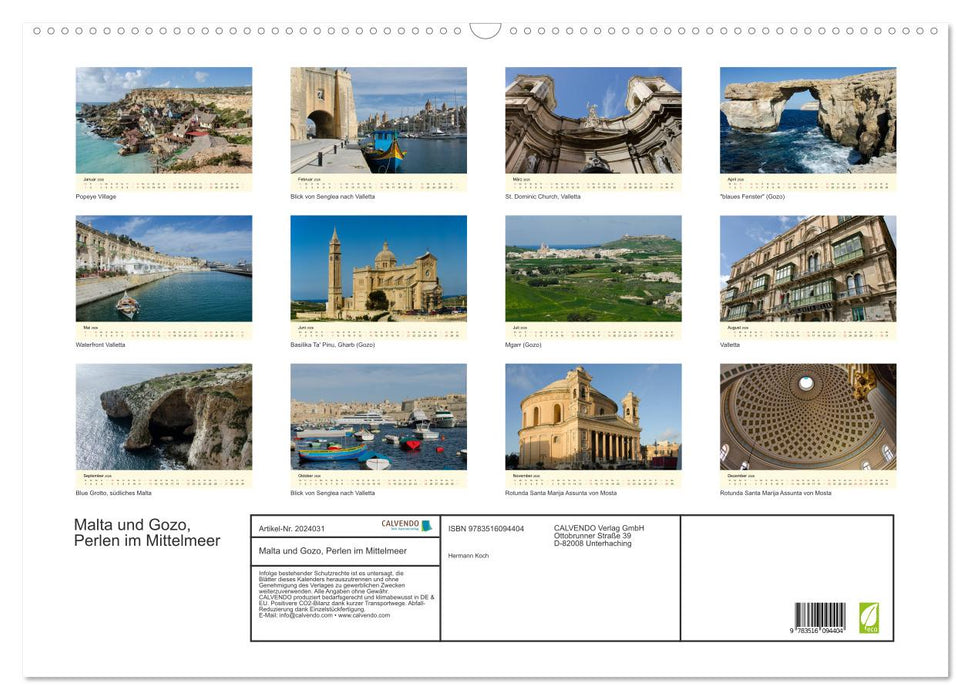971x700 pixels.
Task: Select the February Blick von Senglea nach Valletta image
Action: coord(378,120)
